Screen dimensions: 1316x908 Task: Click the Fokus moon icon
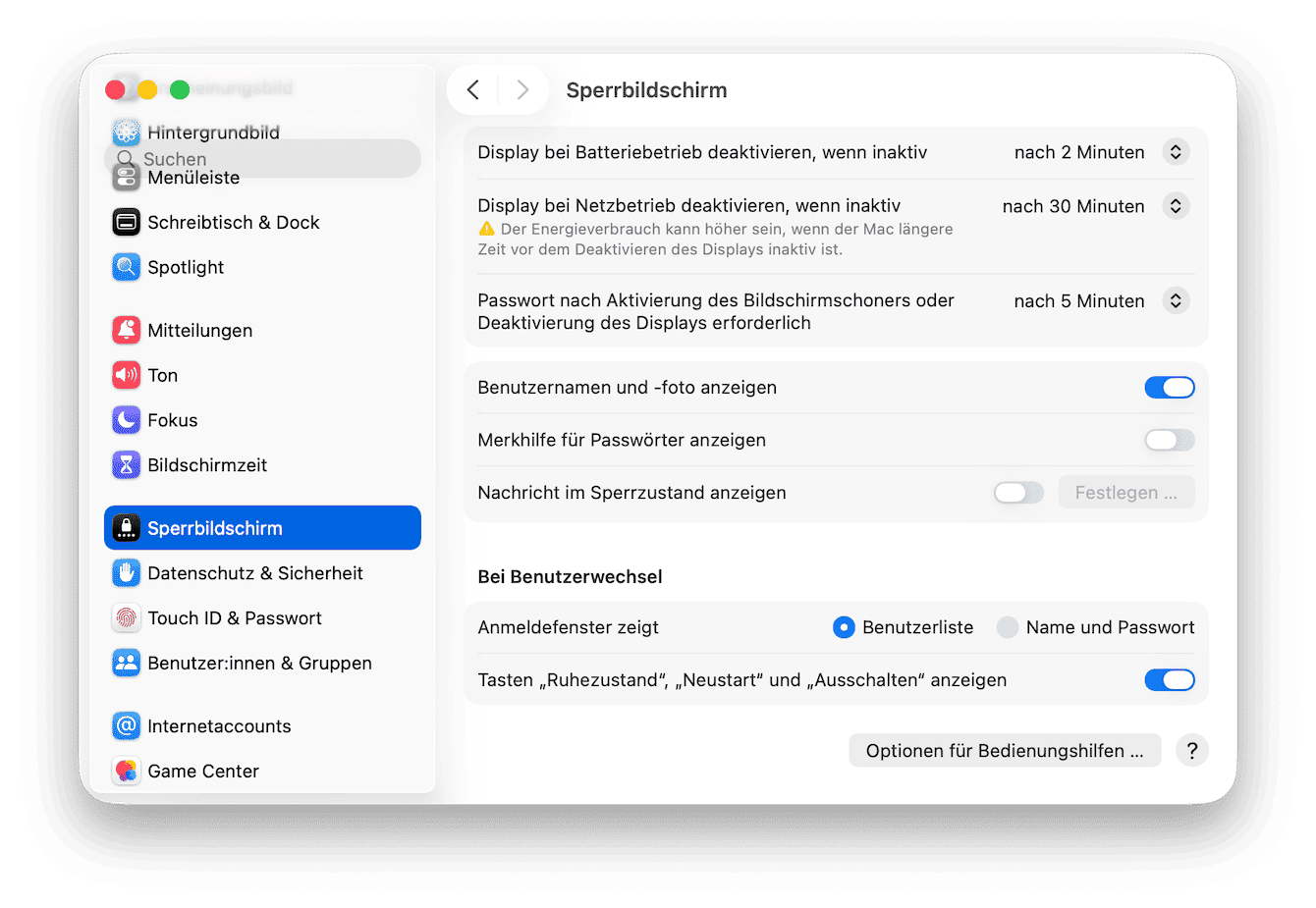coord(126,420)
